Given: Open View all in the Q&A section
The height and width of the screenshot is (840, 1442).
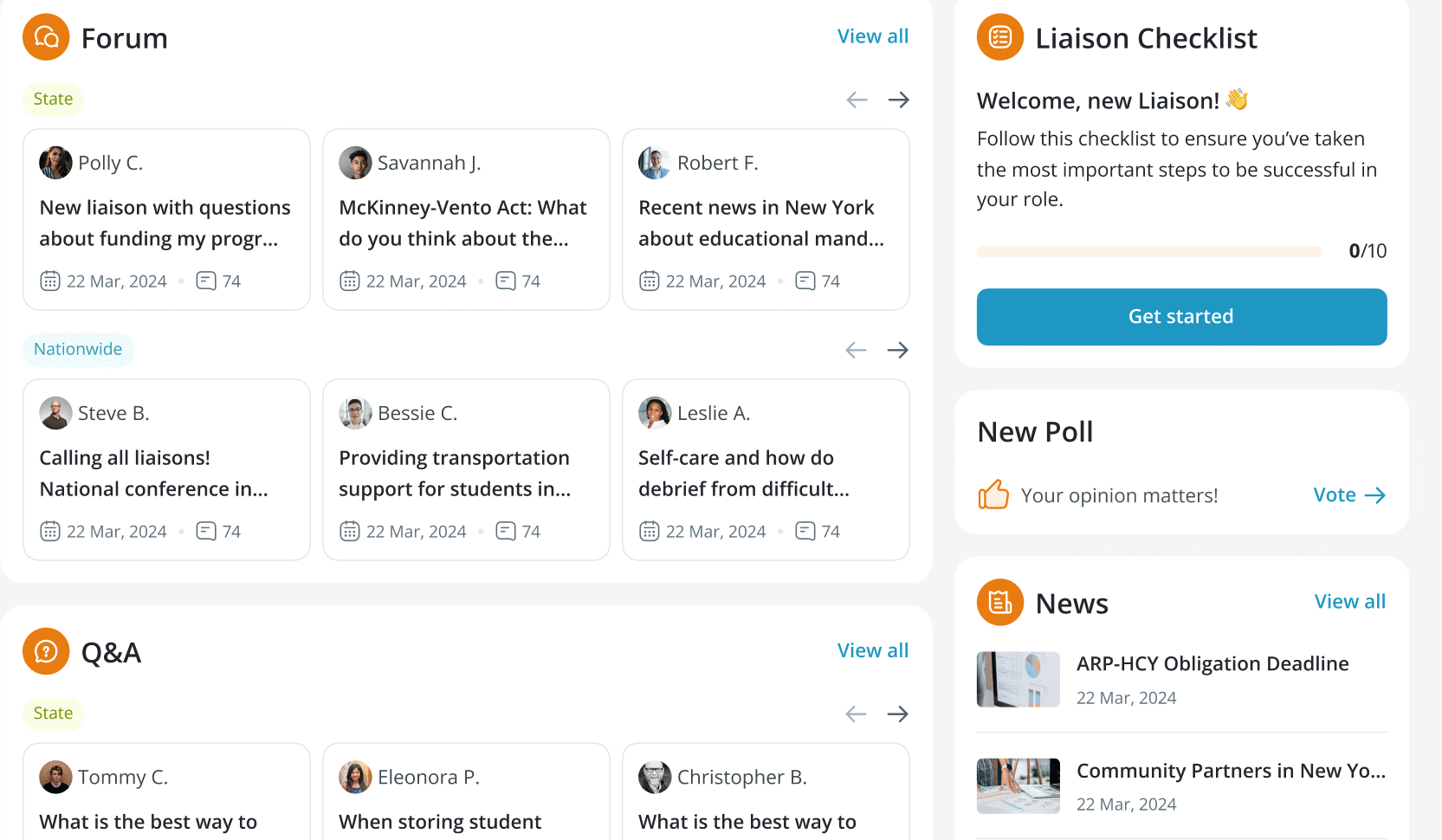Looking at the screenshot, I should point(872,649).
